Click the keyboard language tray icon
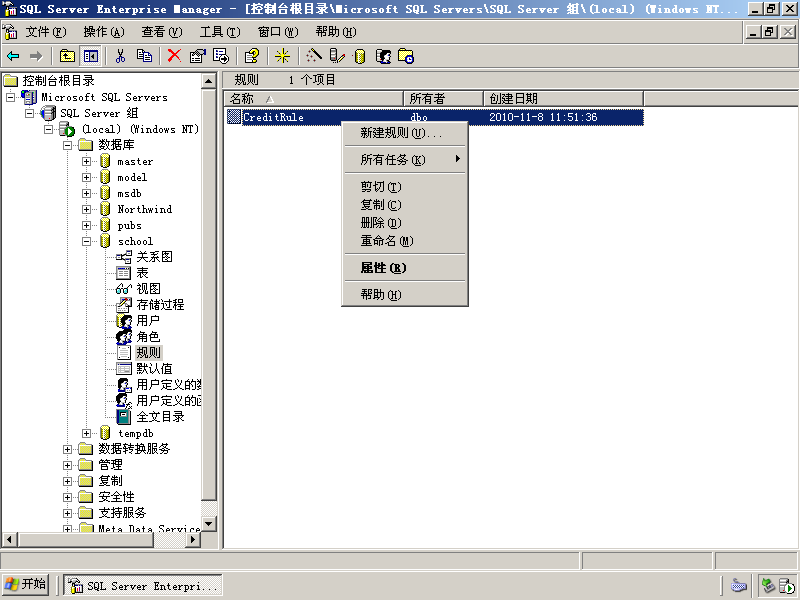 738,586
